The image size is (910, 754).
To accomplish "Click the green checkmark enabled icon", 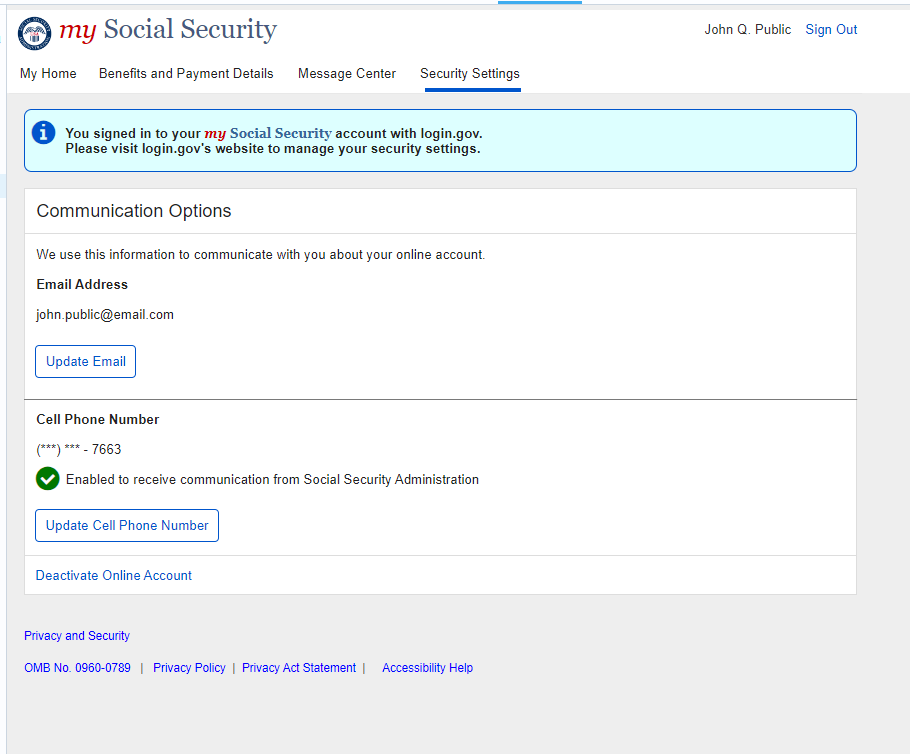I will [x=48, y=479].
